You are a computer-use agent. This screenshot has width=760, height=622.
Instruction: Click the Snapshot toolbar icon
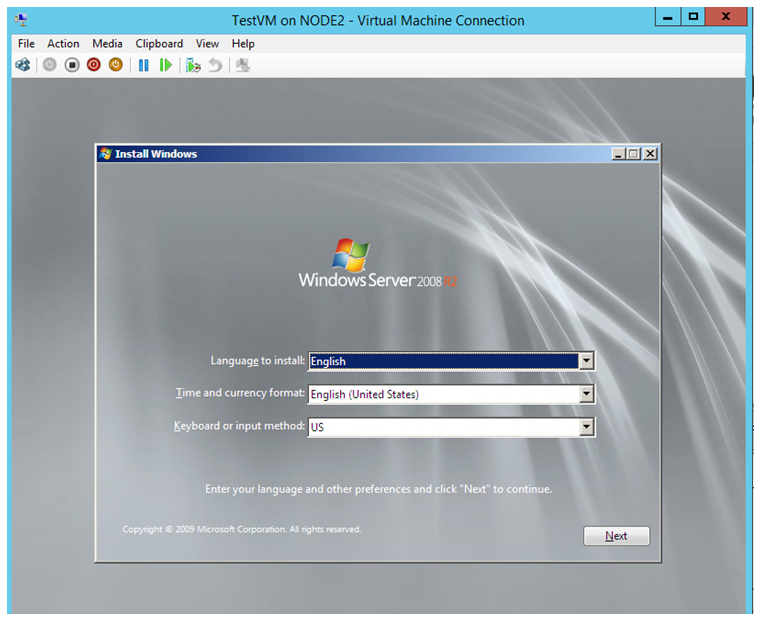pyautogui.click(x=193, y=65)
